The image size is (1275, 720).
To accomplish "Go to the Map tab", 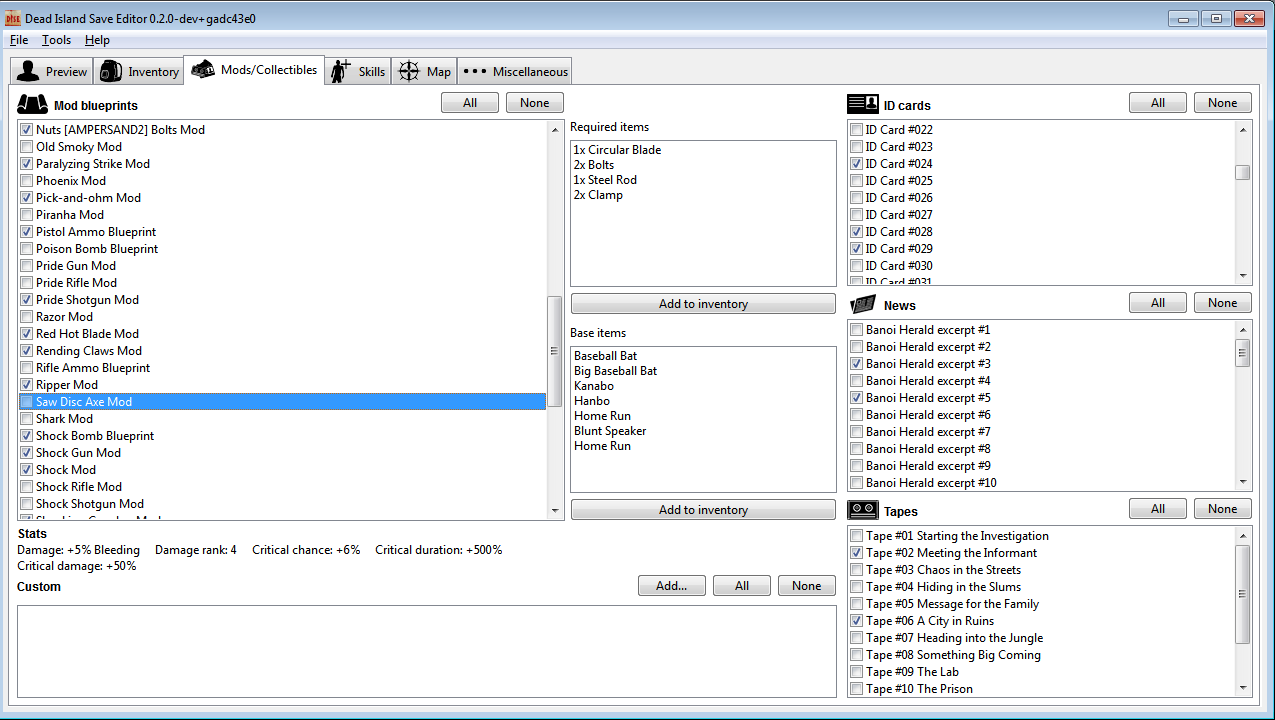I will [x=425, y=71].
